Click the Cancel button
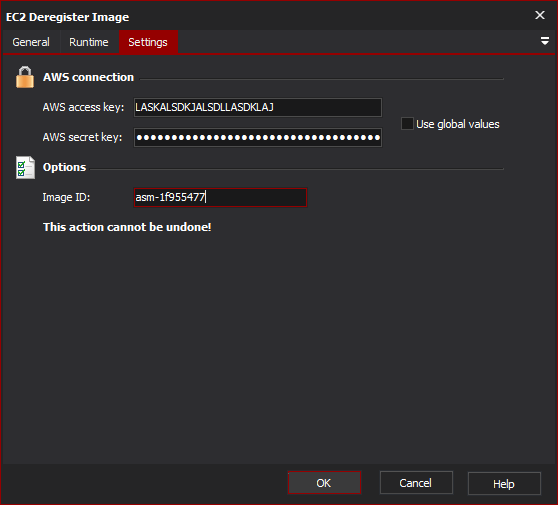558x505 pixels. pyautogui.click(x=416, y=483)
